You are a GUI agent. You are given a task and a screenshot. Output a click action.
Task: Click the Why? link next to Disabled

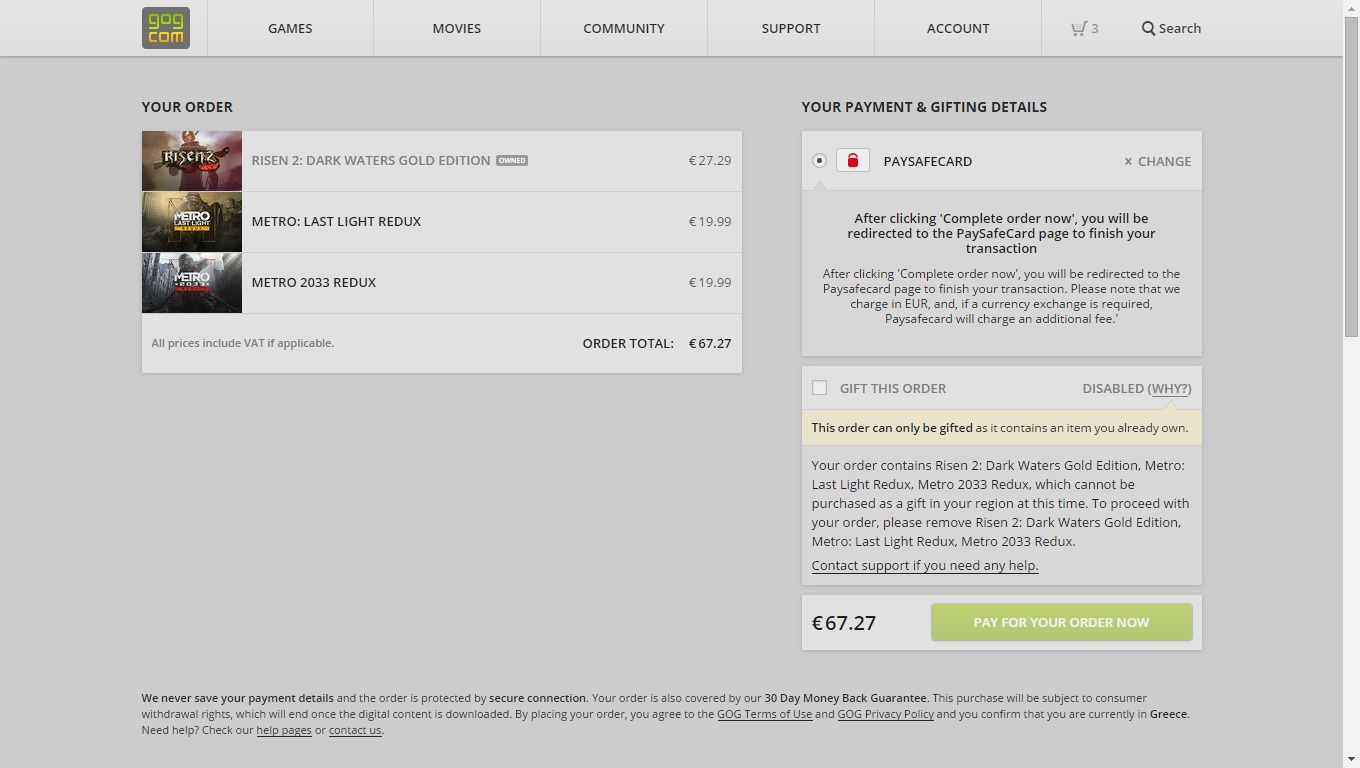[x=1169, y=388]
